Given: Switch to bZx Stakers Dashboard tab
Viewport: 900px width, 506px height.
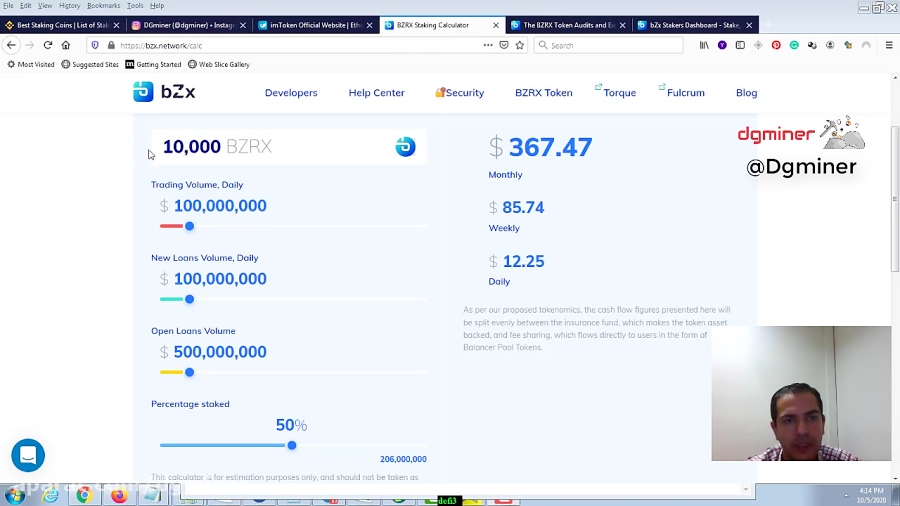Looking at the screenshot, I should click(x=695, y=25).
